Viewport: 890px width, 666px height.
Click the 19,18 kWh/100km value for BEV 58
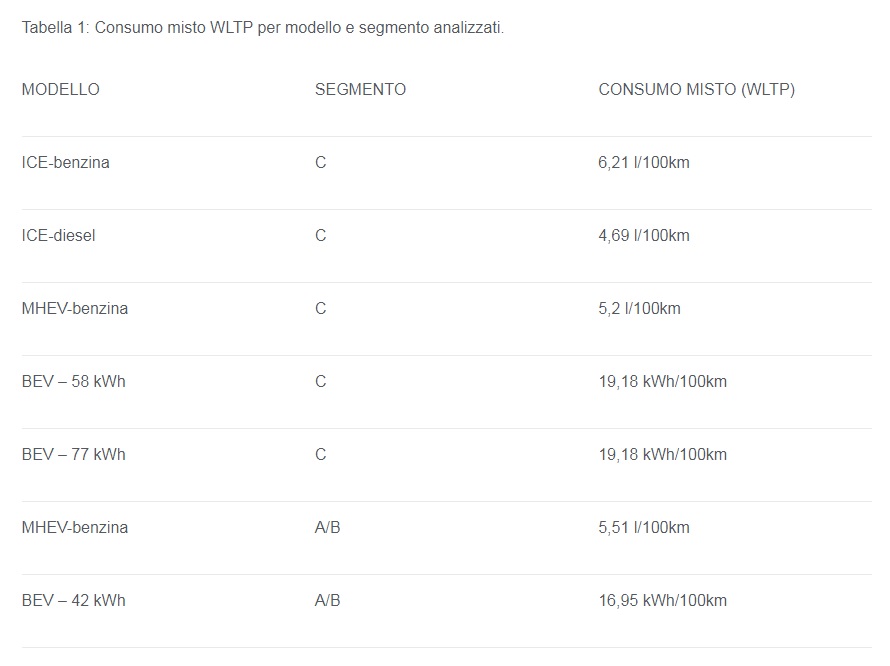pyautogui.click(x=662, y=382)
